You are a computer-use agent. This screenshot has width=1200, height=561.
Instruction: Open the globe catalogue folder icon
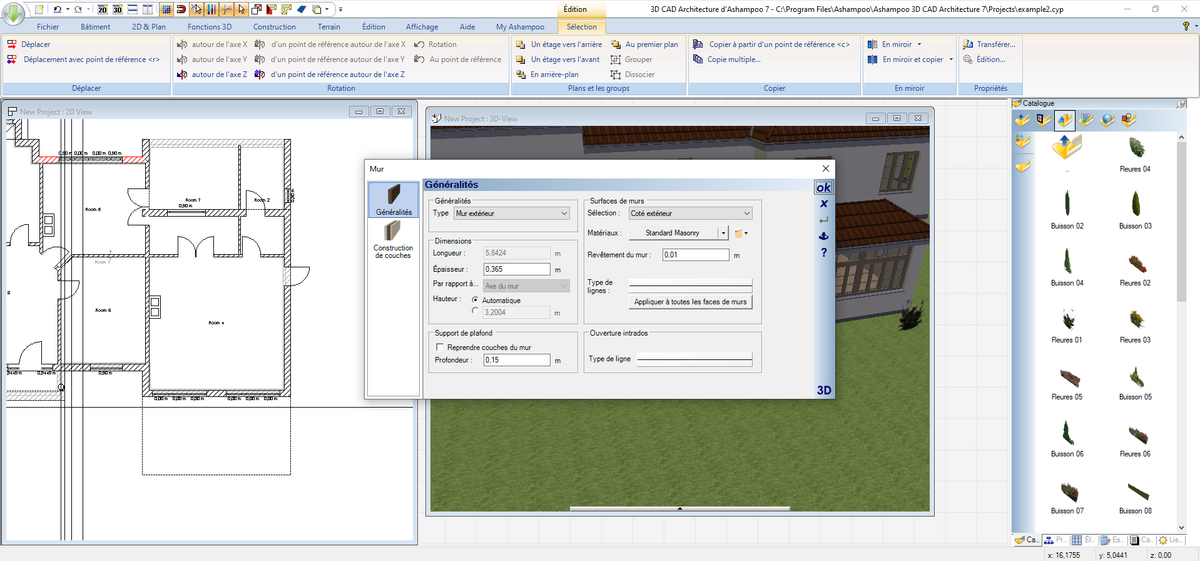point(1108,120)
